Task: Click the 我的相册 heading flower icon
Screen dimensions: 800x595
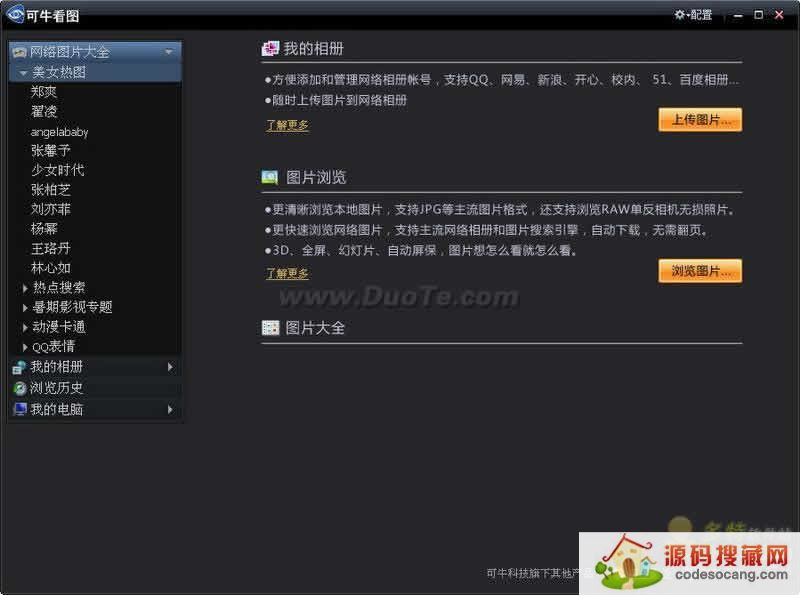Action: coord(270,48)
